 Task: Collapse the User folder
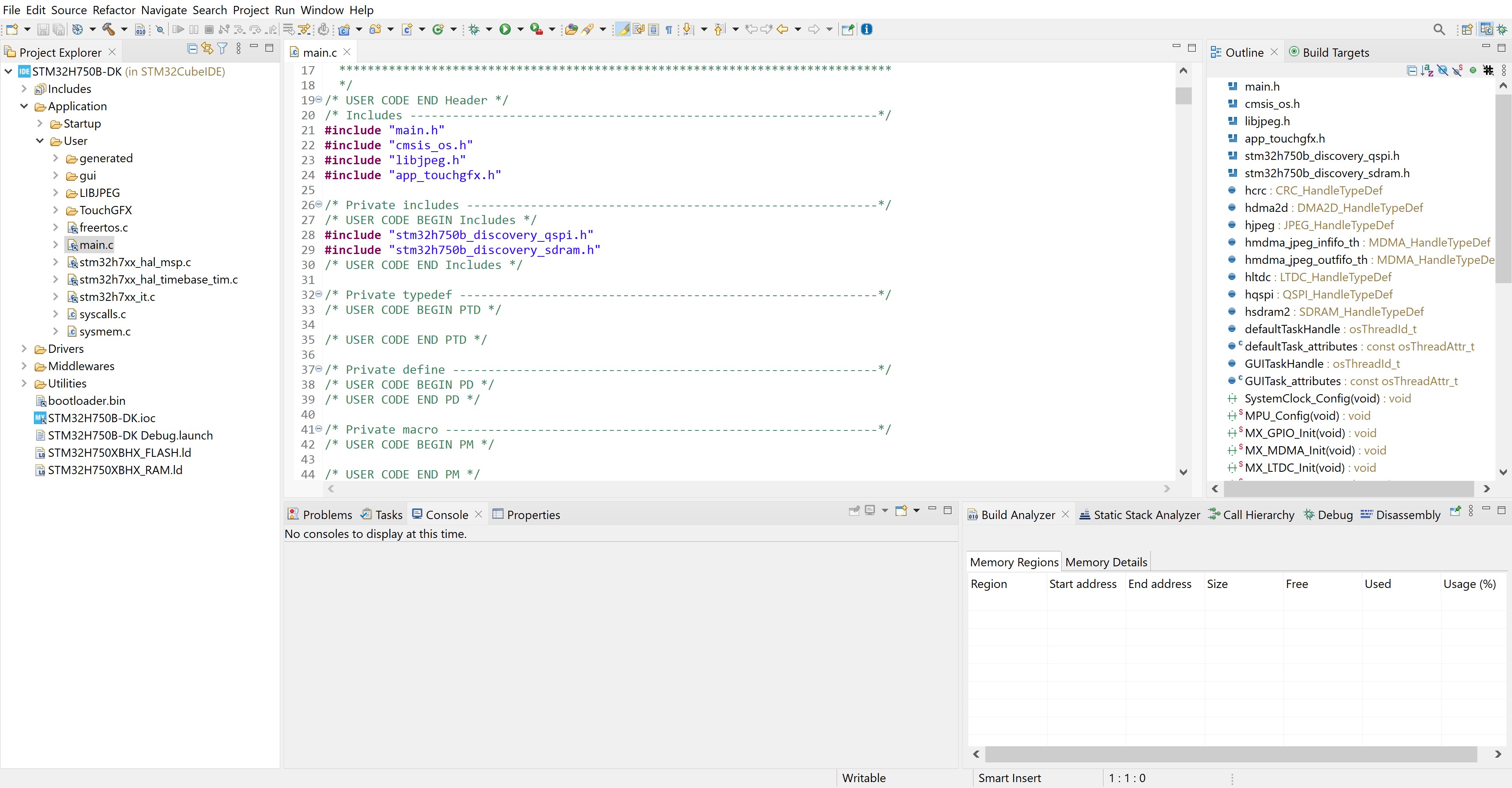40,141
